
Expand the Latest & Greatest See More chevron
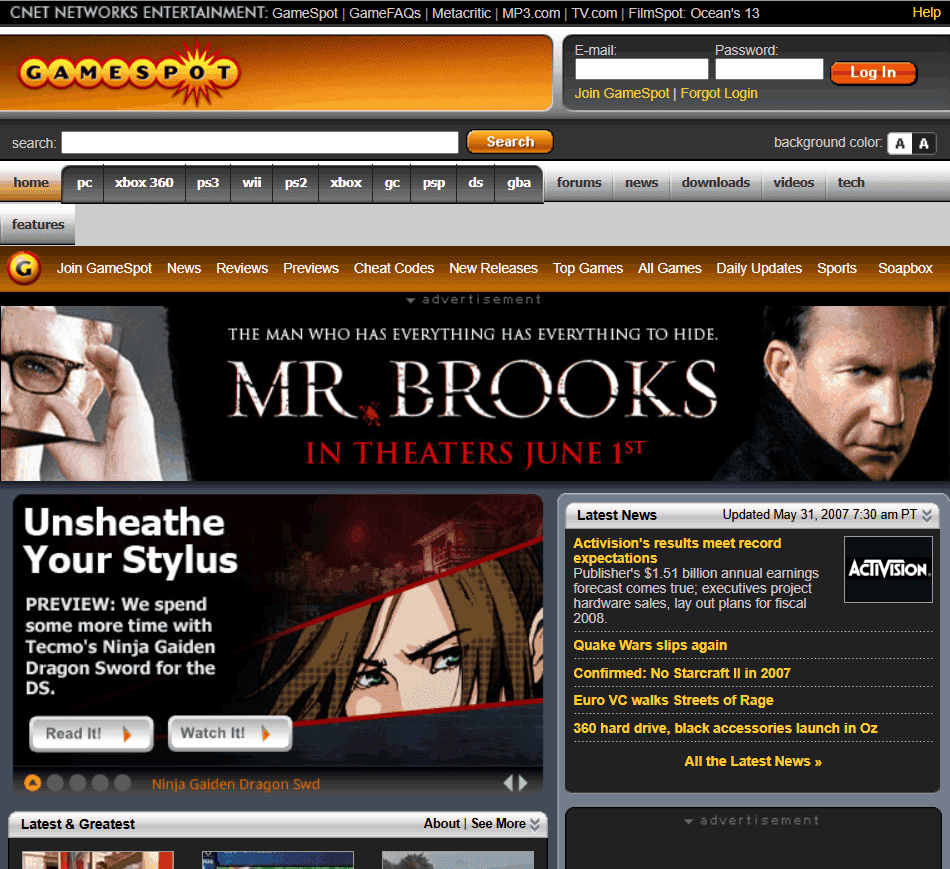535,824
